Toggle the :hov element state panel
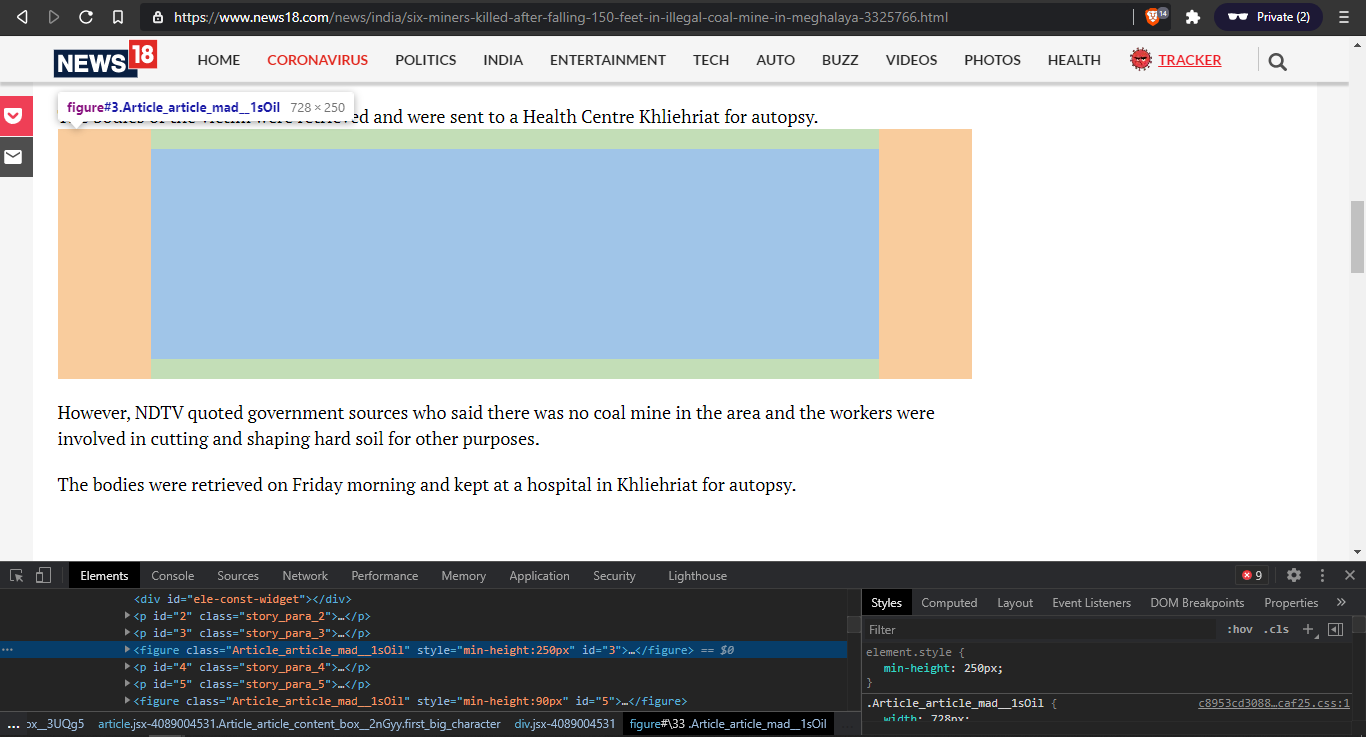The width and height of the screenshot is (1366, 737). 1240,629
